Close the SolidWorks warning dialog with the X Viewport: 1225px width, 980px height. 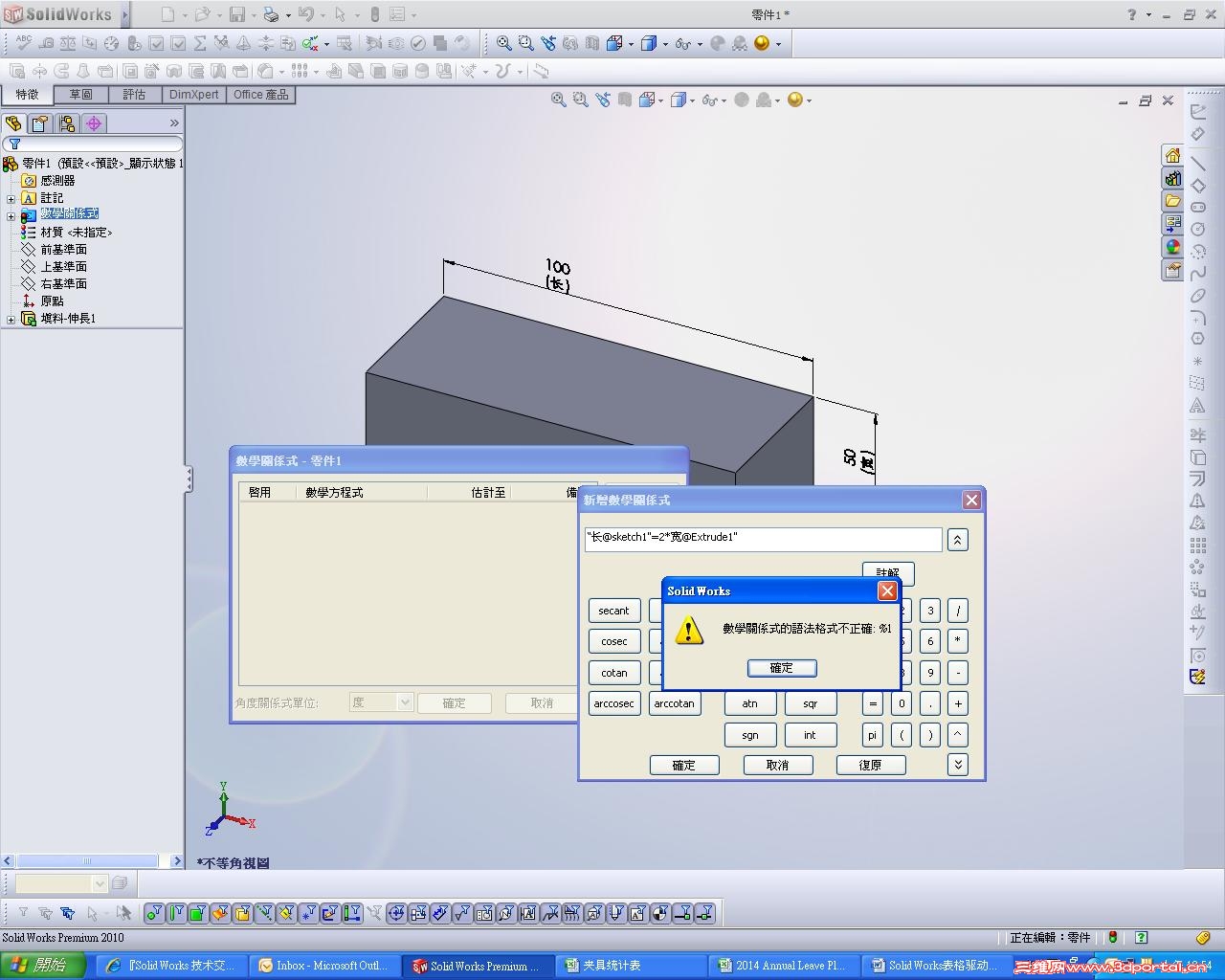pyautogui.click(x=887, y=590)
